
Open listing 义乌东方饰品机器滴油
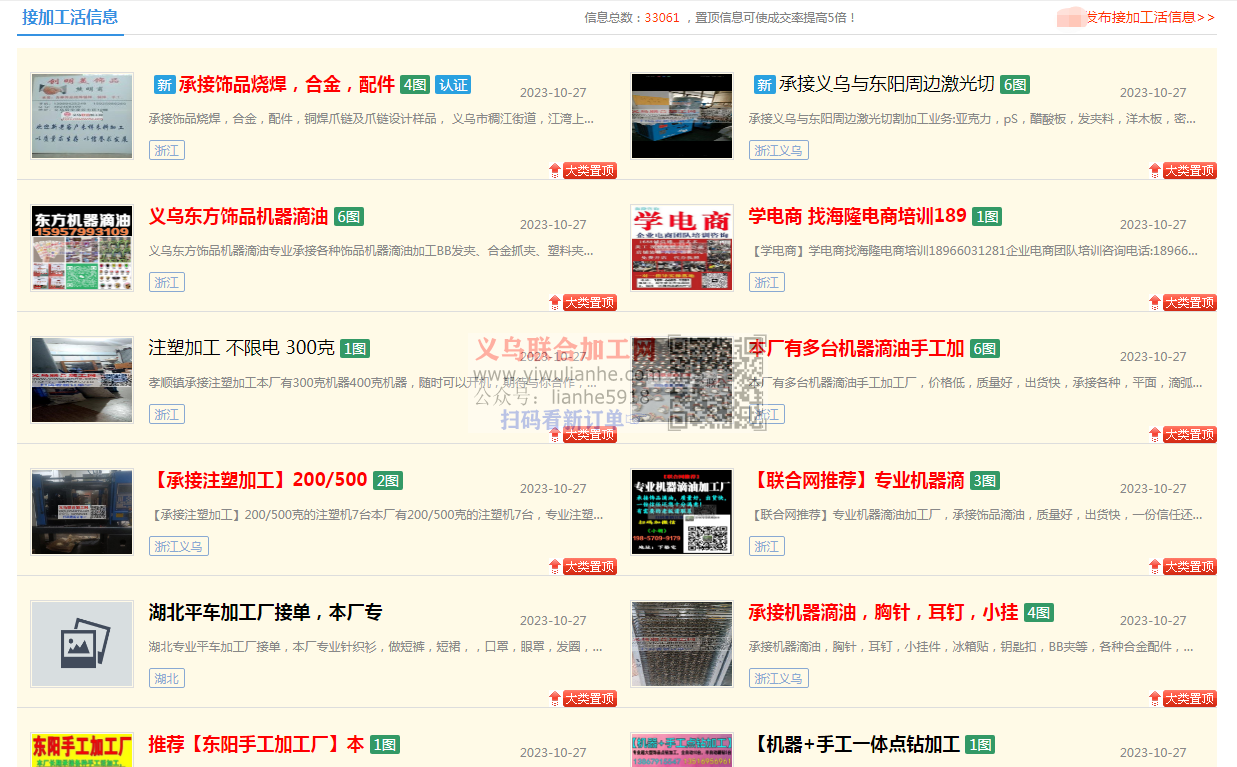coord(238,217)
